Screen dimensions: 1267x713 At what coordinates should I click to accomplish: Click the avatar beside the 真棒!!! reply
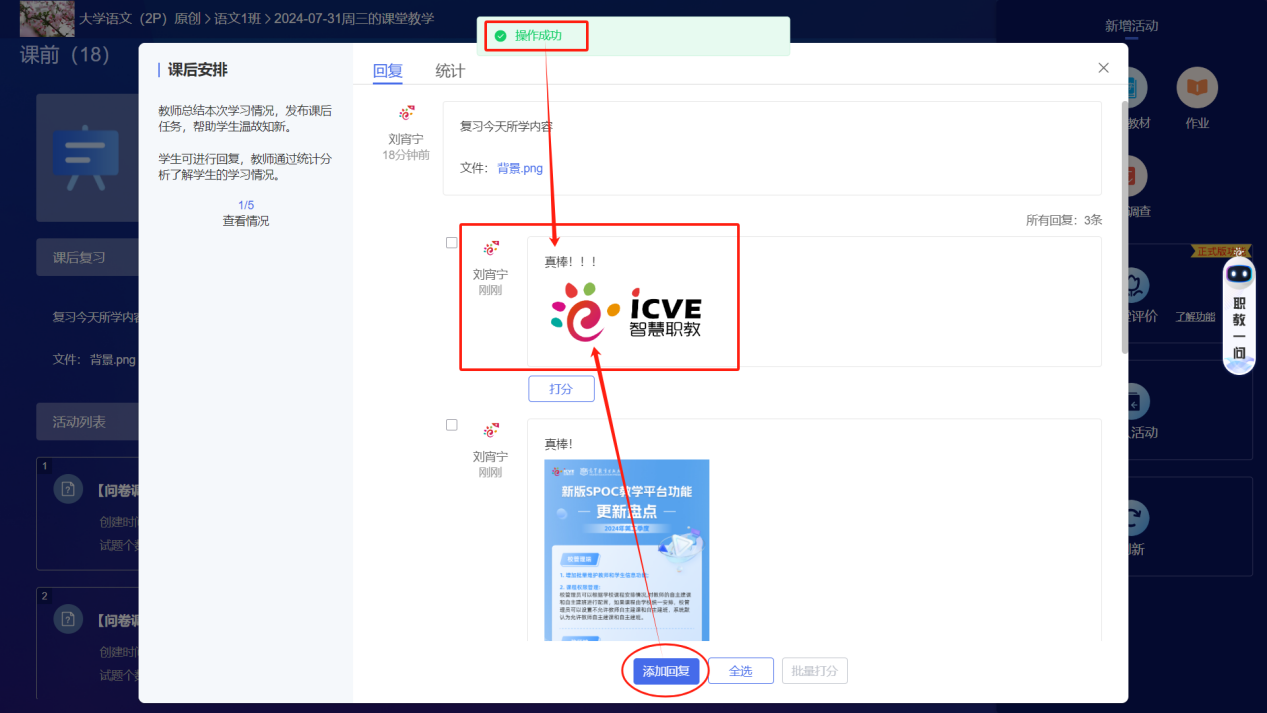pos(490,249)
